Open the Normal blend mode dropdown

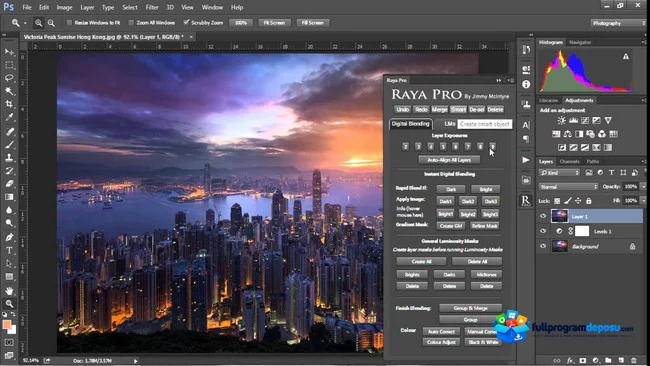(x=568, y=187)
